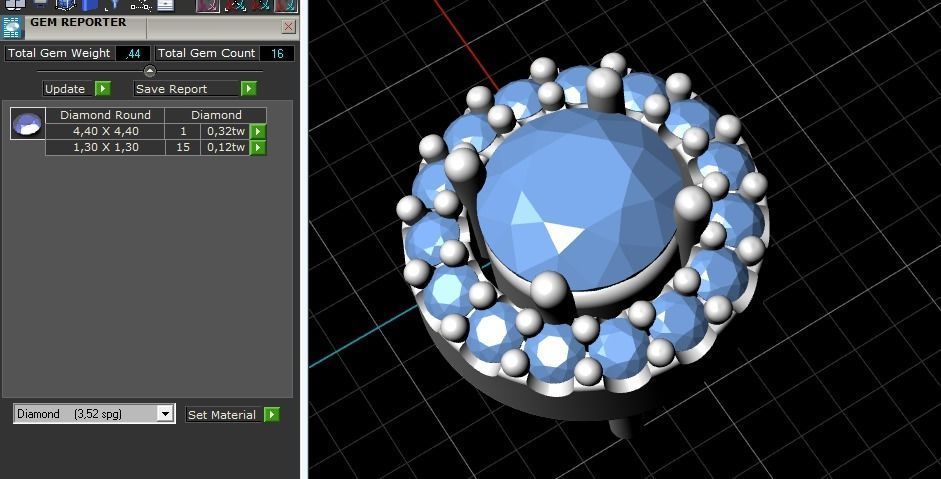The image size is (941, 479).
Task: Collapse the panel using the round arrow
Action: click(150, 71)
